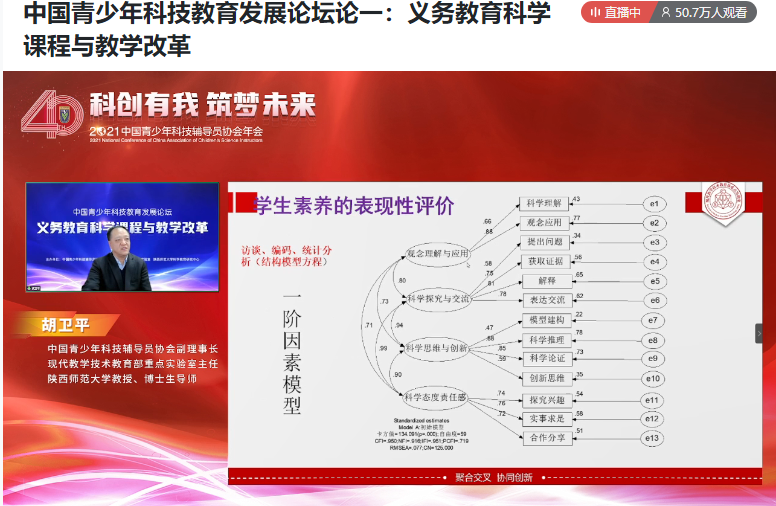This screenshot has width=776, height=506.
Task: Click the line 现代教学技术教育部重点实验室主任
Action: tap(133, 364)
